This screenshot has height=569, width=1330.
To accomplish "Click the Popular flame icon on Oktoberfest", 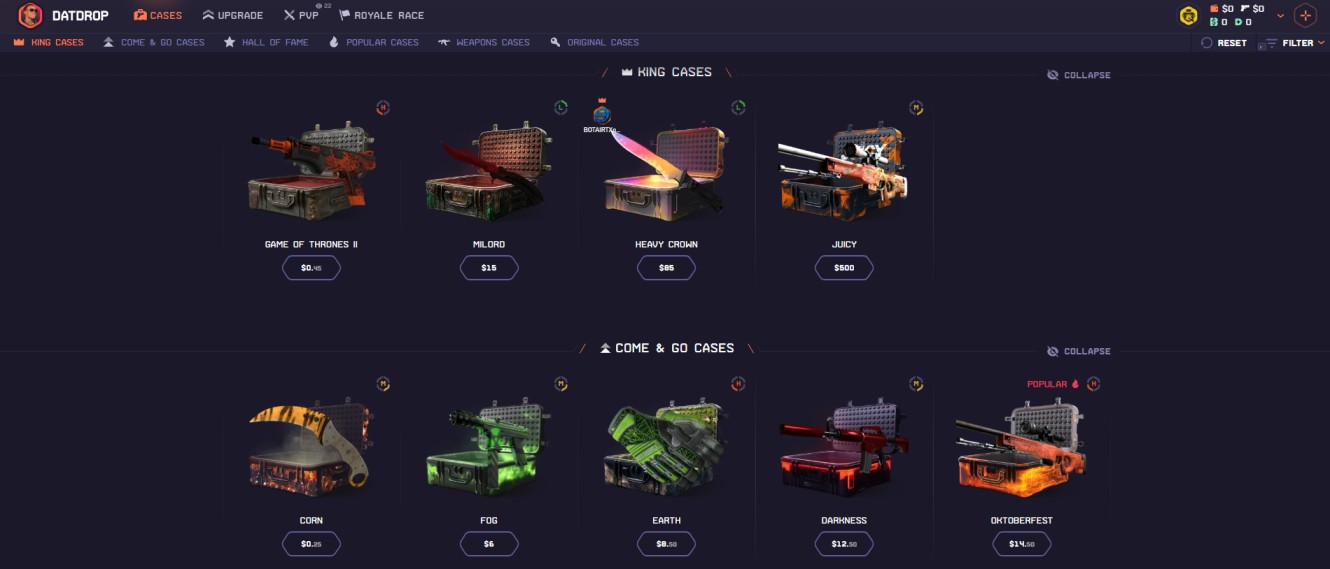I will (x=1076, y=384).
